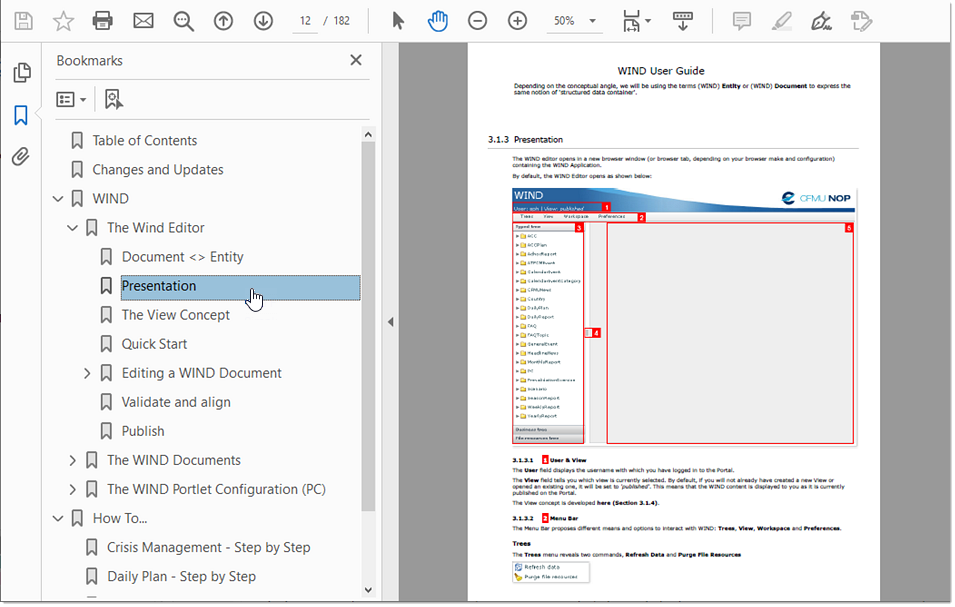This screenshot has width=955, height=607.
Task: Click the Print file icon
Action: [102, 21]
